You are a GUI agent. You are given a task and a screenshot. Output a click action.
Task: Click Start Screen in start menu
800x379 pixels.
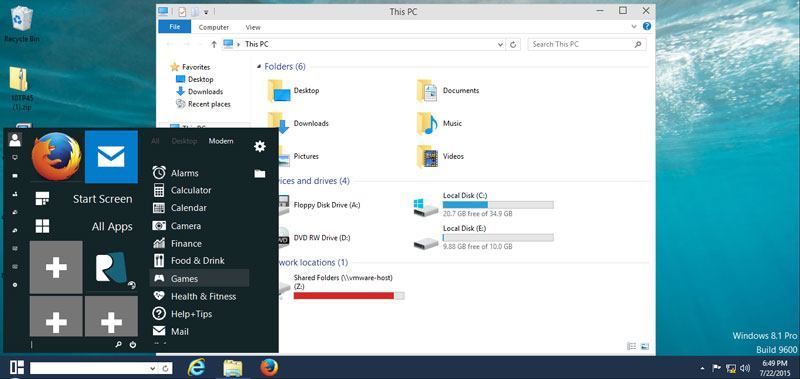coord(84,199)
